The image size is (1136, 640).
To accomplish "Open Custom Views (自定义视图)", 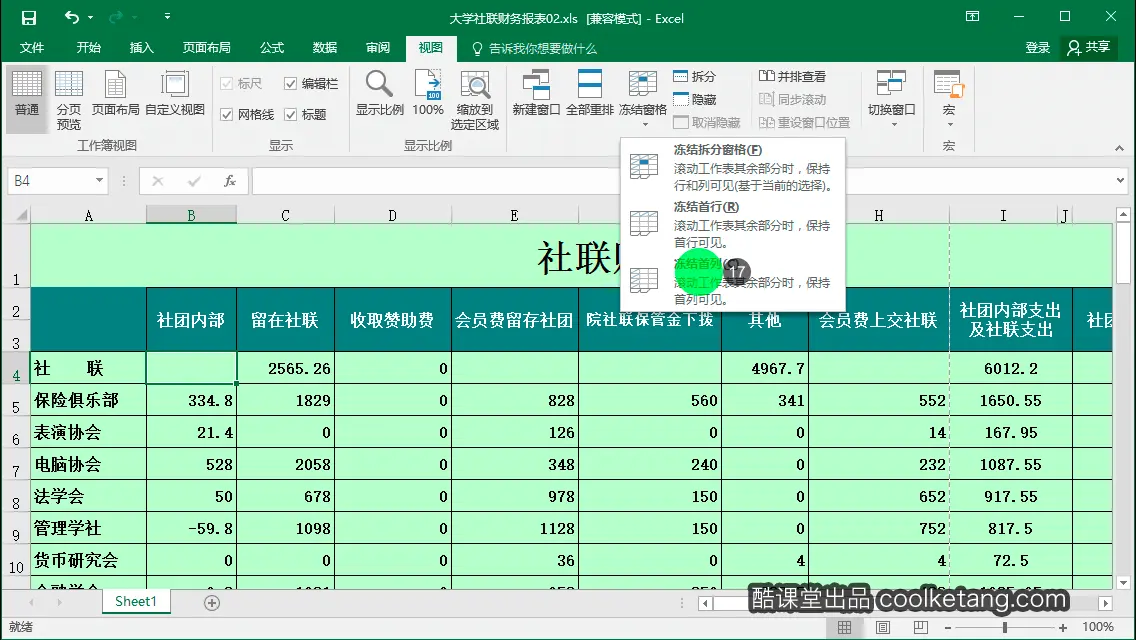I will [175, 94].
